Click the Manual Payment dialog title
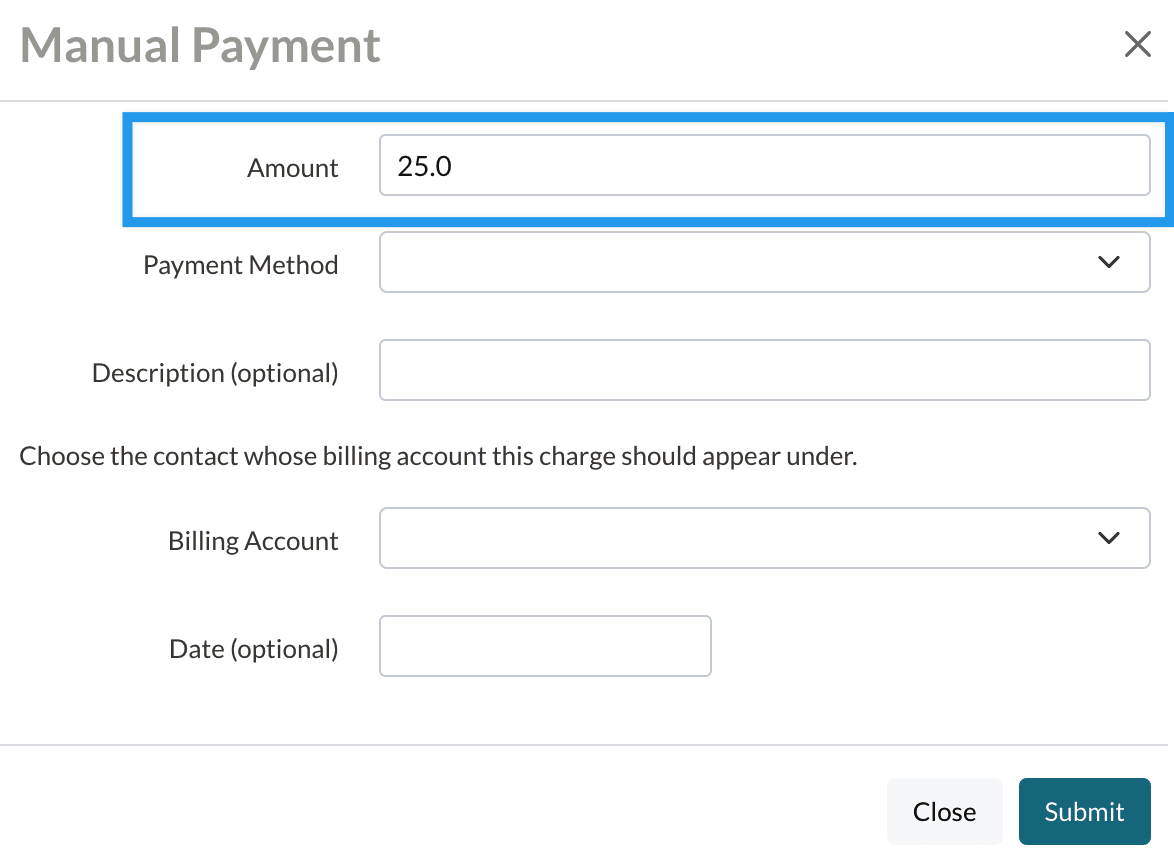 tap(200, 46)
